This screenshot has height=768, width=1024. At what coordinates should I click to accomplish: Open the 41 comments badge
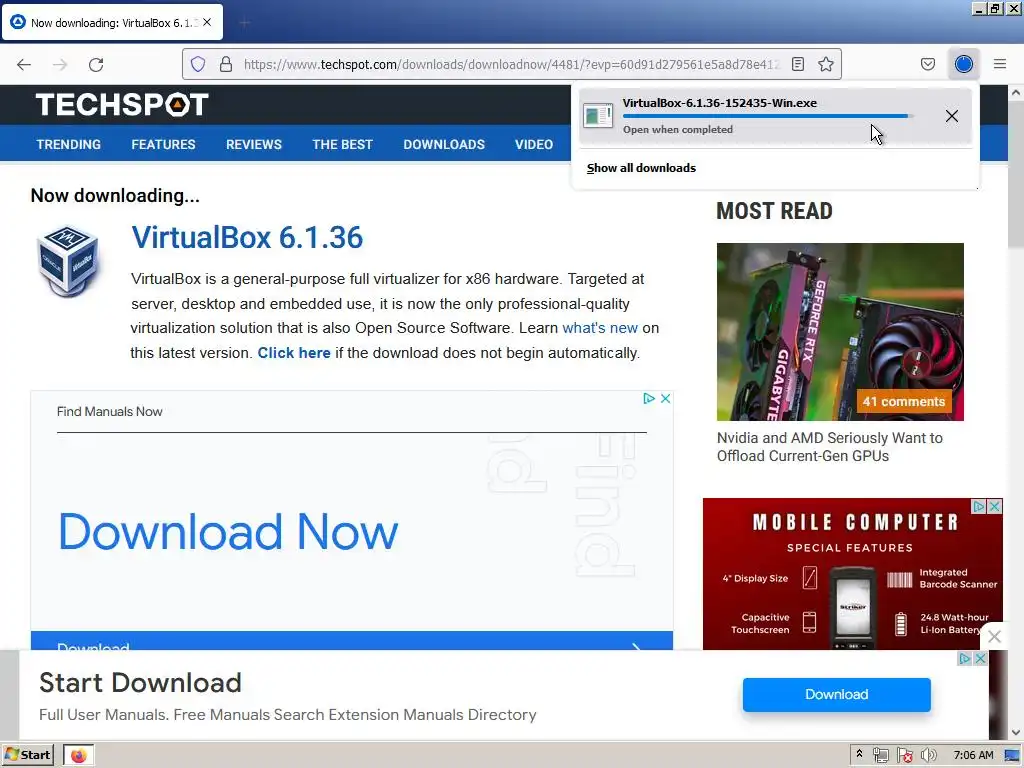click(x=904, y=402)
